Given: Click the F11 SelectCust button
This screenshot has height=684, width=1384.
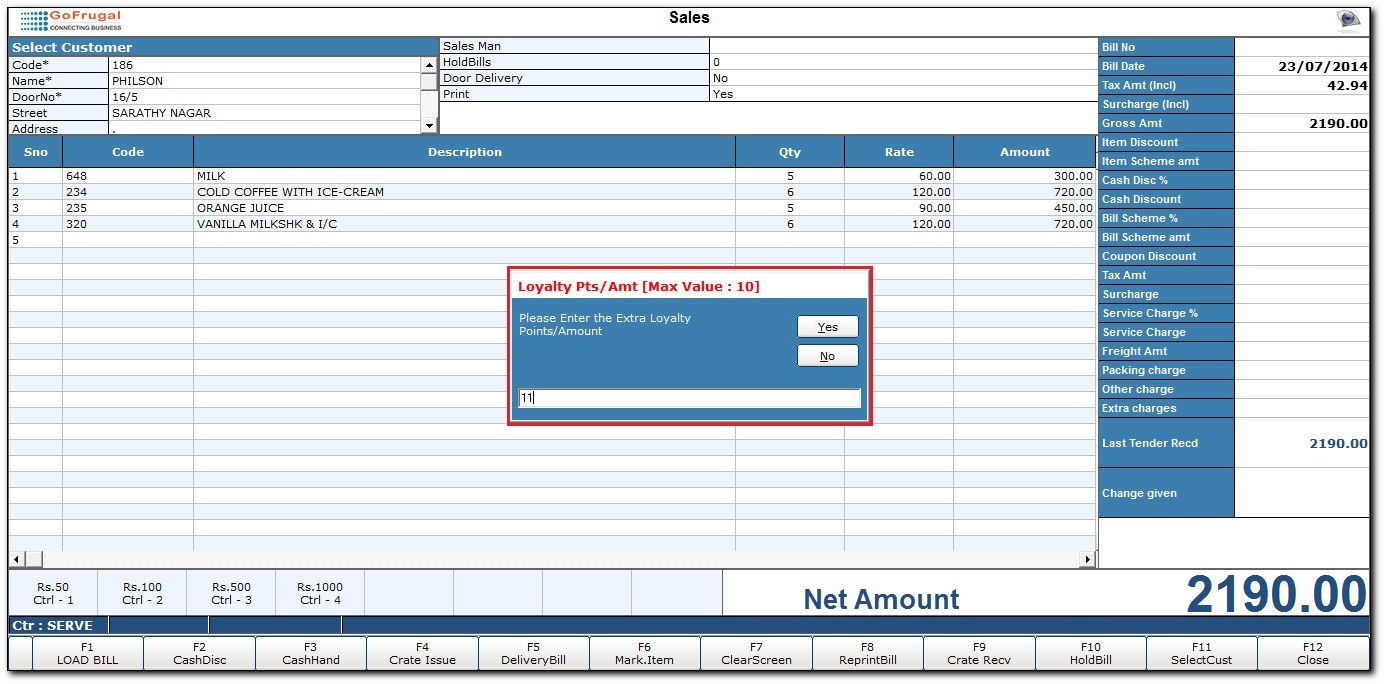Looking at the screenshot, I should tap(1202, 654).
